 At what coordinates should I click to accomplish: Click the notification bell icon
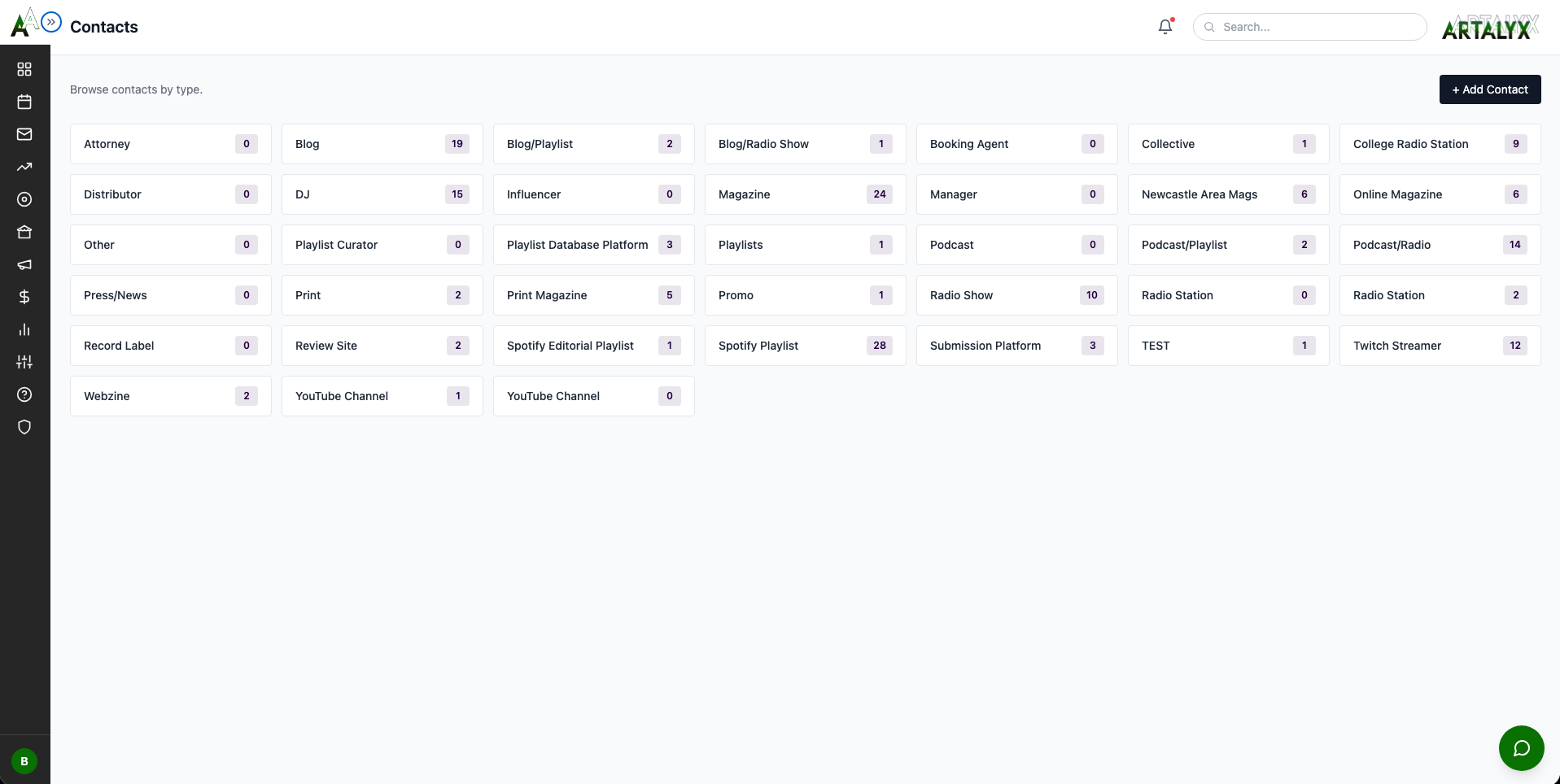coord(1165,27)
